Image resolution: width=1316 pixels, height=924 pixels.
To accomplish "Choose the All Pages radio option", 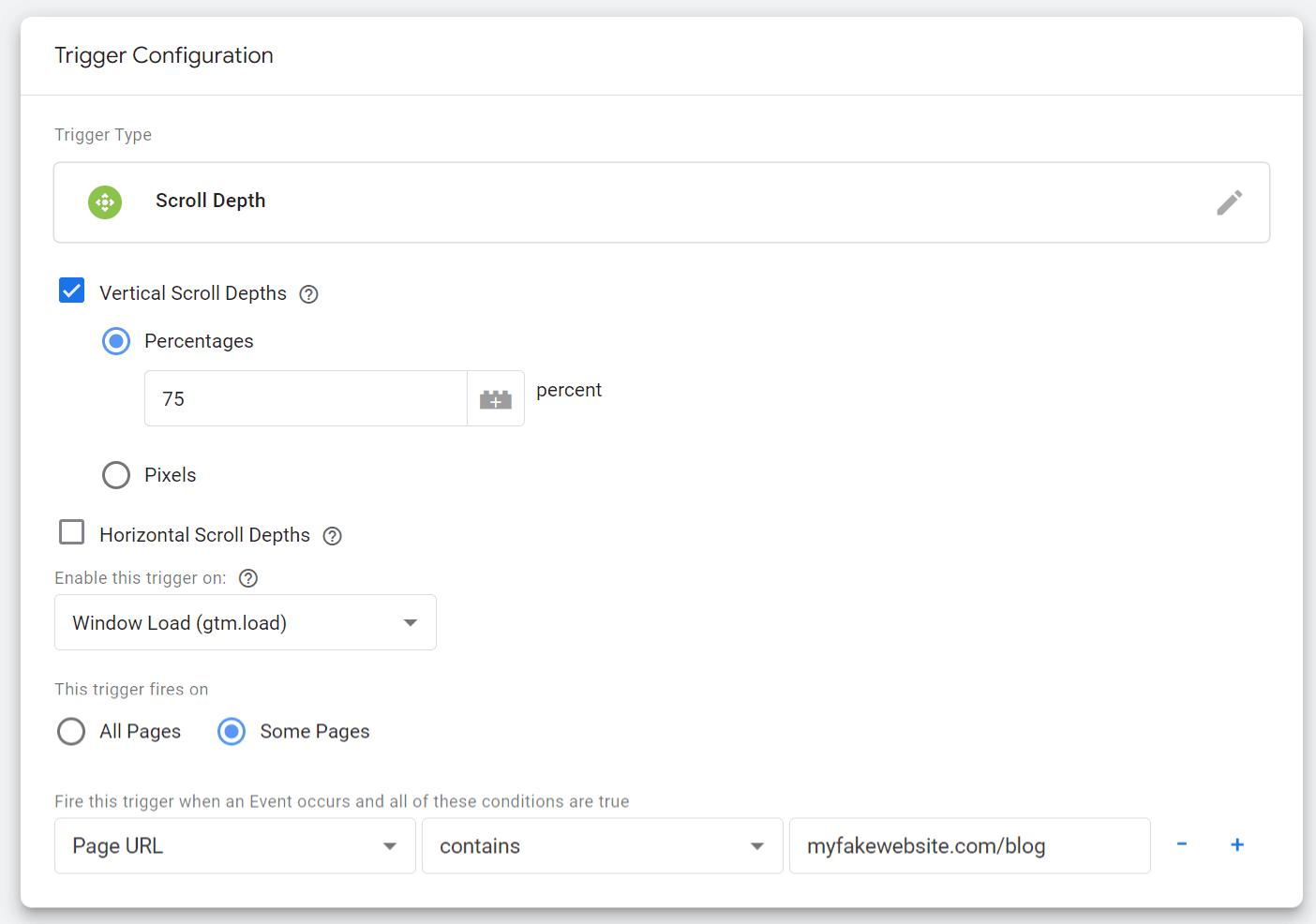I will coord(71,731).
